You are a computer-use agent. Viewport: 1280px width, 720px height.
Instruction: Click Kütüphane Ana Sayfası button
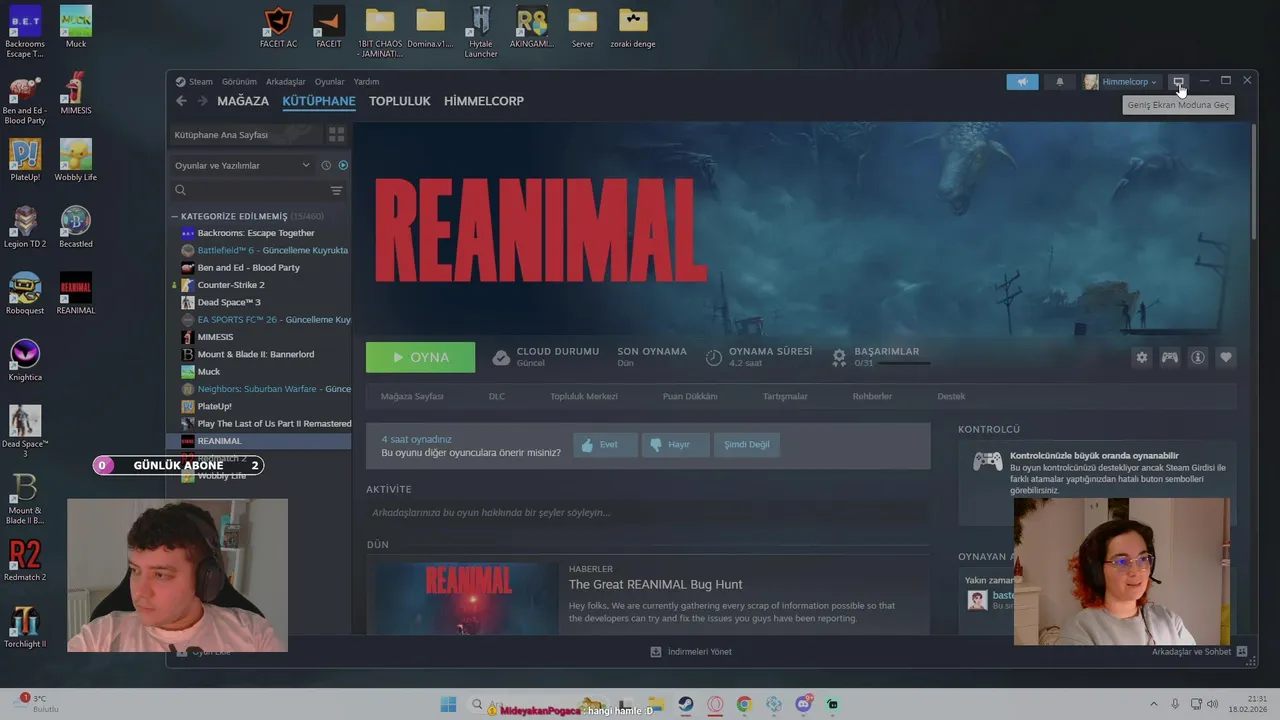coord(246,134)
